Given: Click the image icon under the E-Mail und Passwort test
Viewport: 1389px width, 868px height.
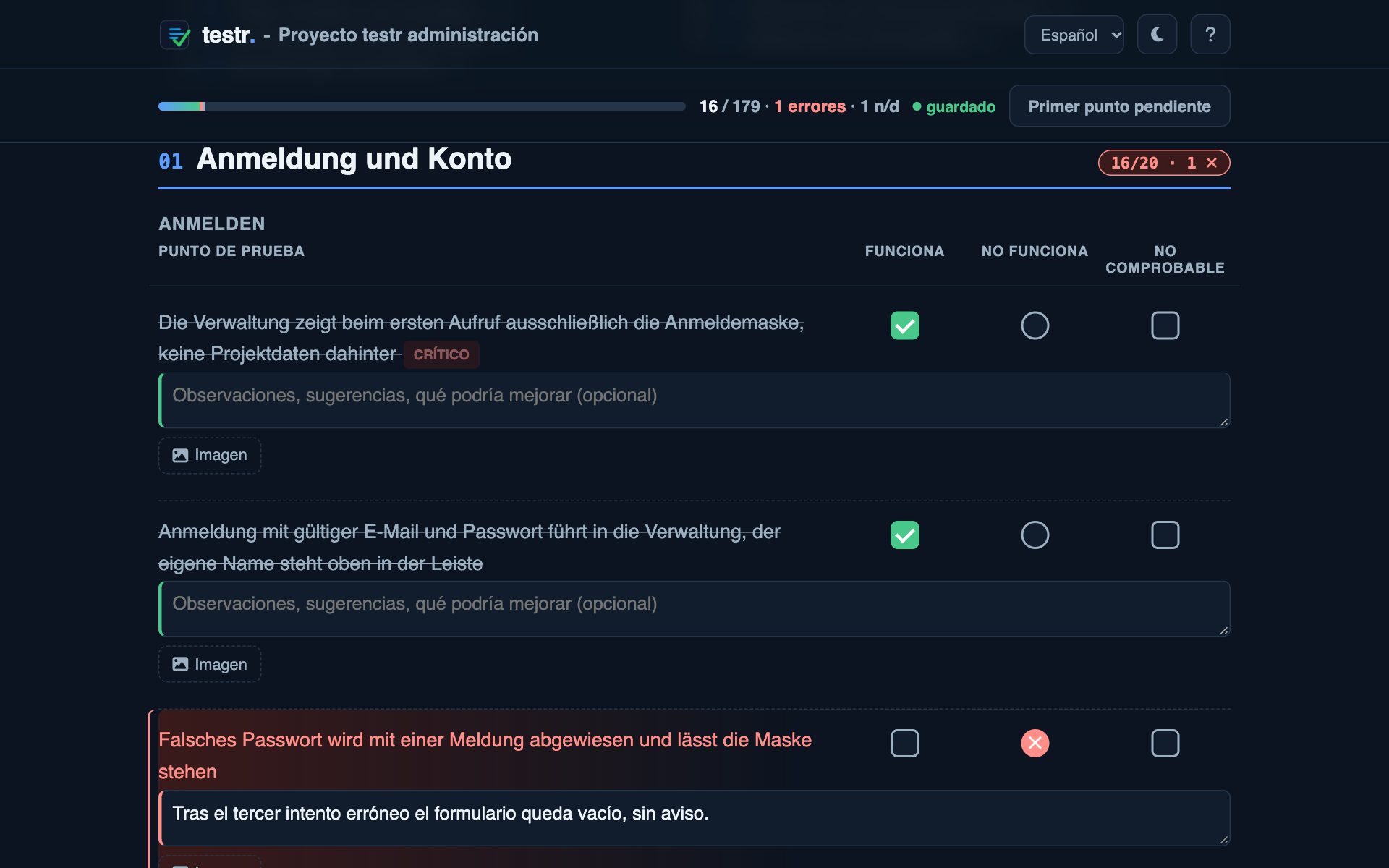Looking at the screenshot, I should [180, 664].
